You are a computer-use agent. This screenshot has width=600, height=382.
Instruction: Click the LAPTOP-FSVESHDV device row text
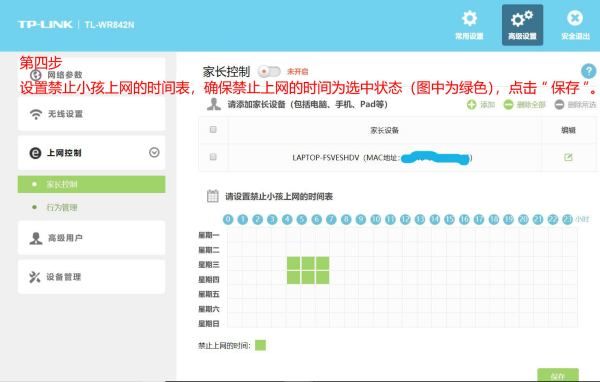tap(382, 157)
